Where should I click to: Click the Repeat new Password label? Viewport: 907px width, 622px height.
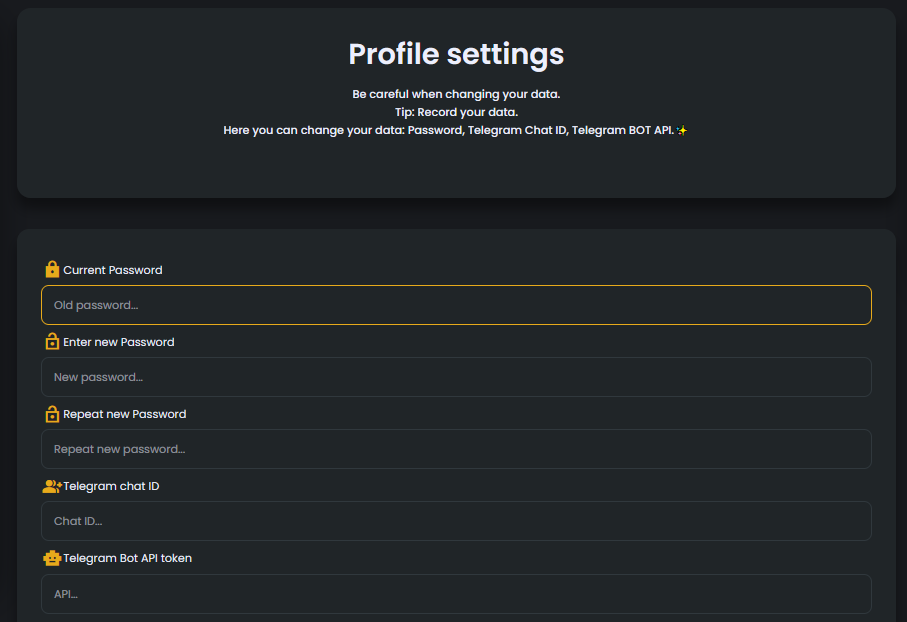coord(125,414)
